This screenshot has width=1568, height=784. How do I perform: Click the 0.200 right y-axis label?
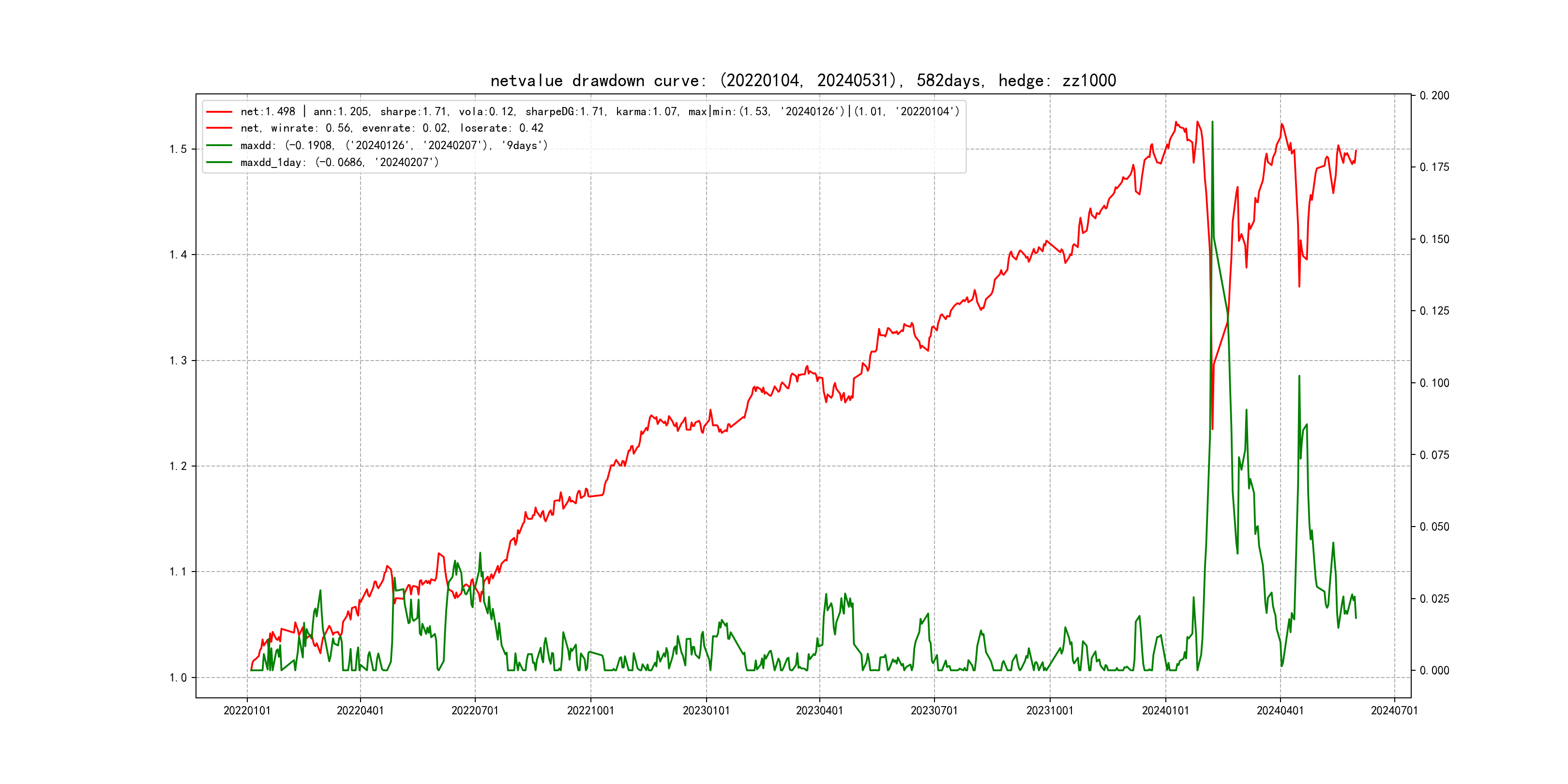(x=1434, y=95)
